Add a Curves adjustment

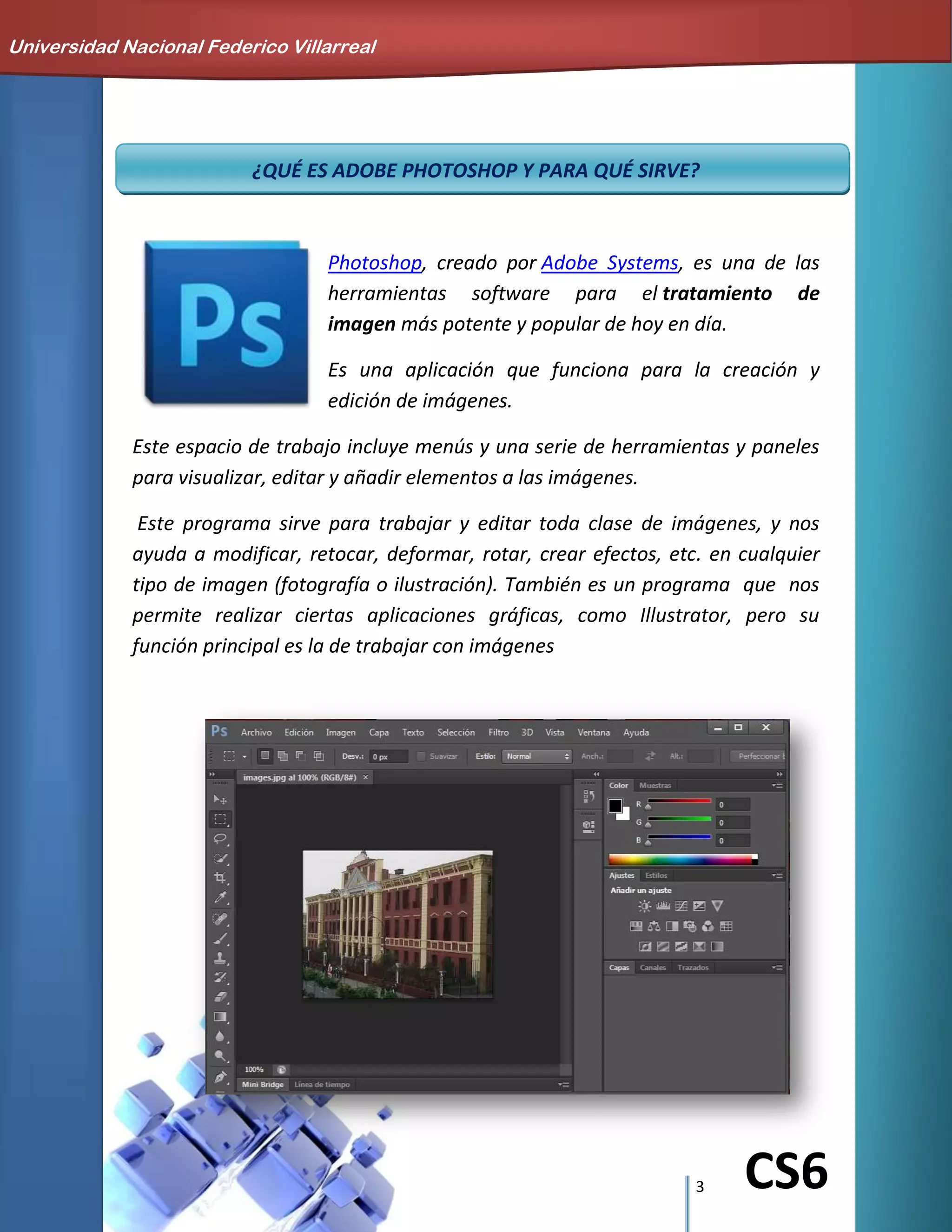[x=681, y=906]
